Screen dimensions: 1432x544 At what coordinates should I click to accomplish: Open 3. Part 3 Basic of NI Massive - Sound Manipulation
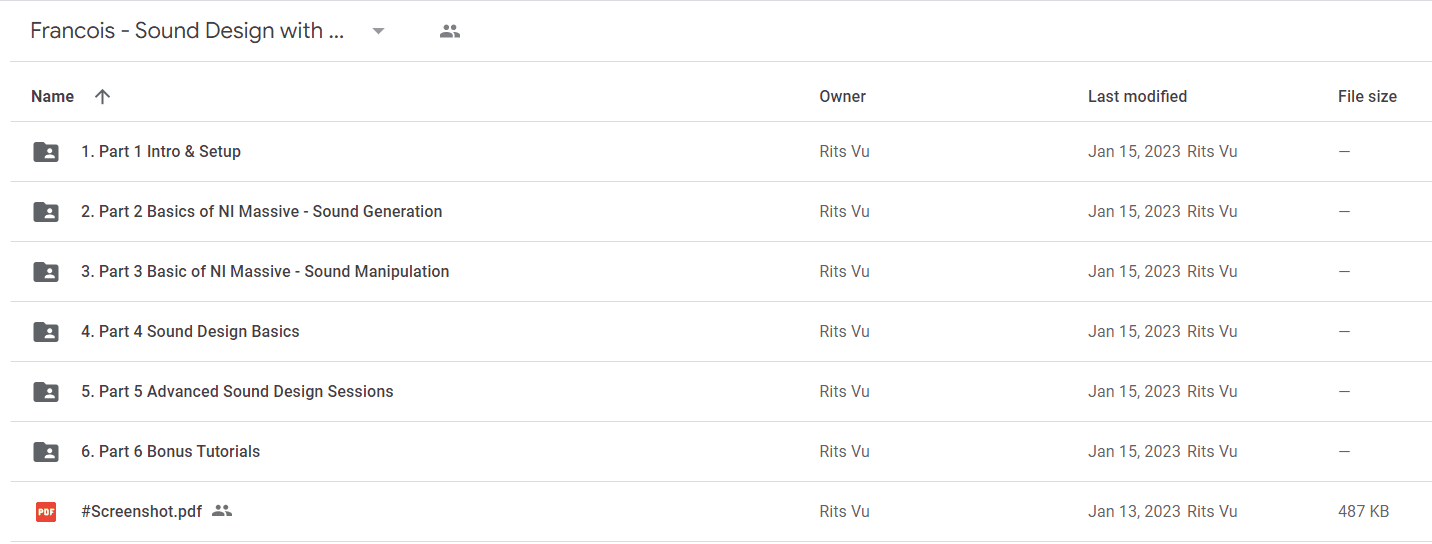[x=265, y=272]
